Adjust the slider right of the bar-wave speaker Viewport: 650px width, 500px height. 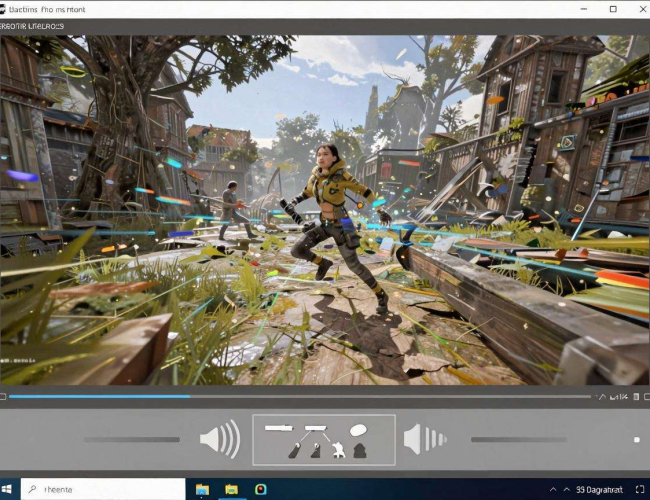[519, 439]
